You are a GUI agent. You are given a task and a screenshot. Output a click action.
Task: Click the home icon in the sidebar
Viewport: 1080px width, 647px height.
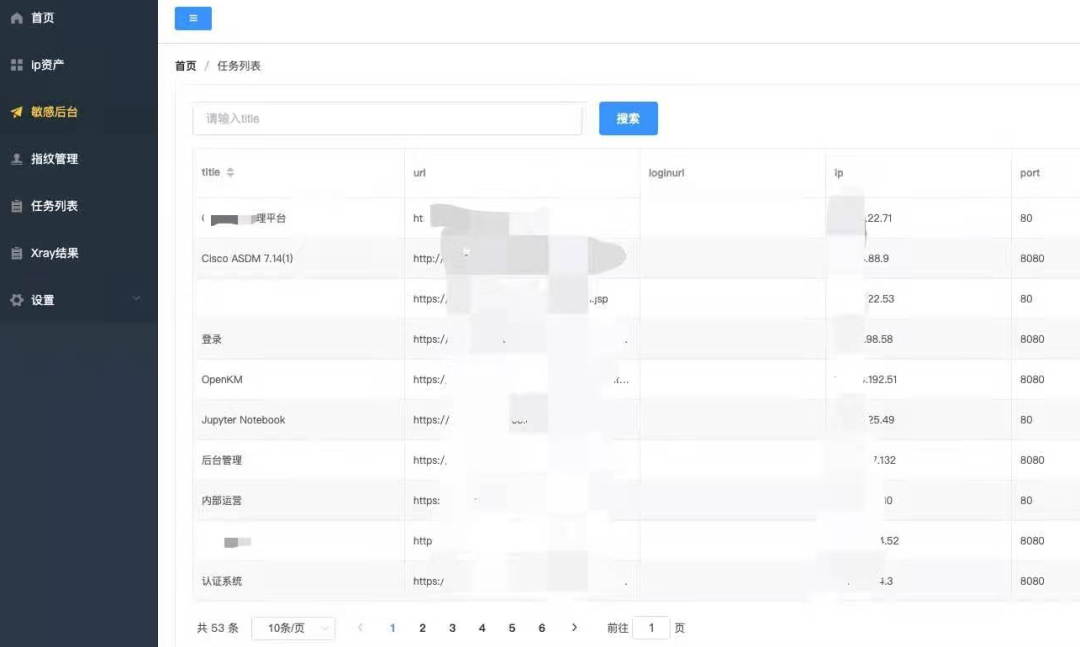tap(16, 18)
